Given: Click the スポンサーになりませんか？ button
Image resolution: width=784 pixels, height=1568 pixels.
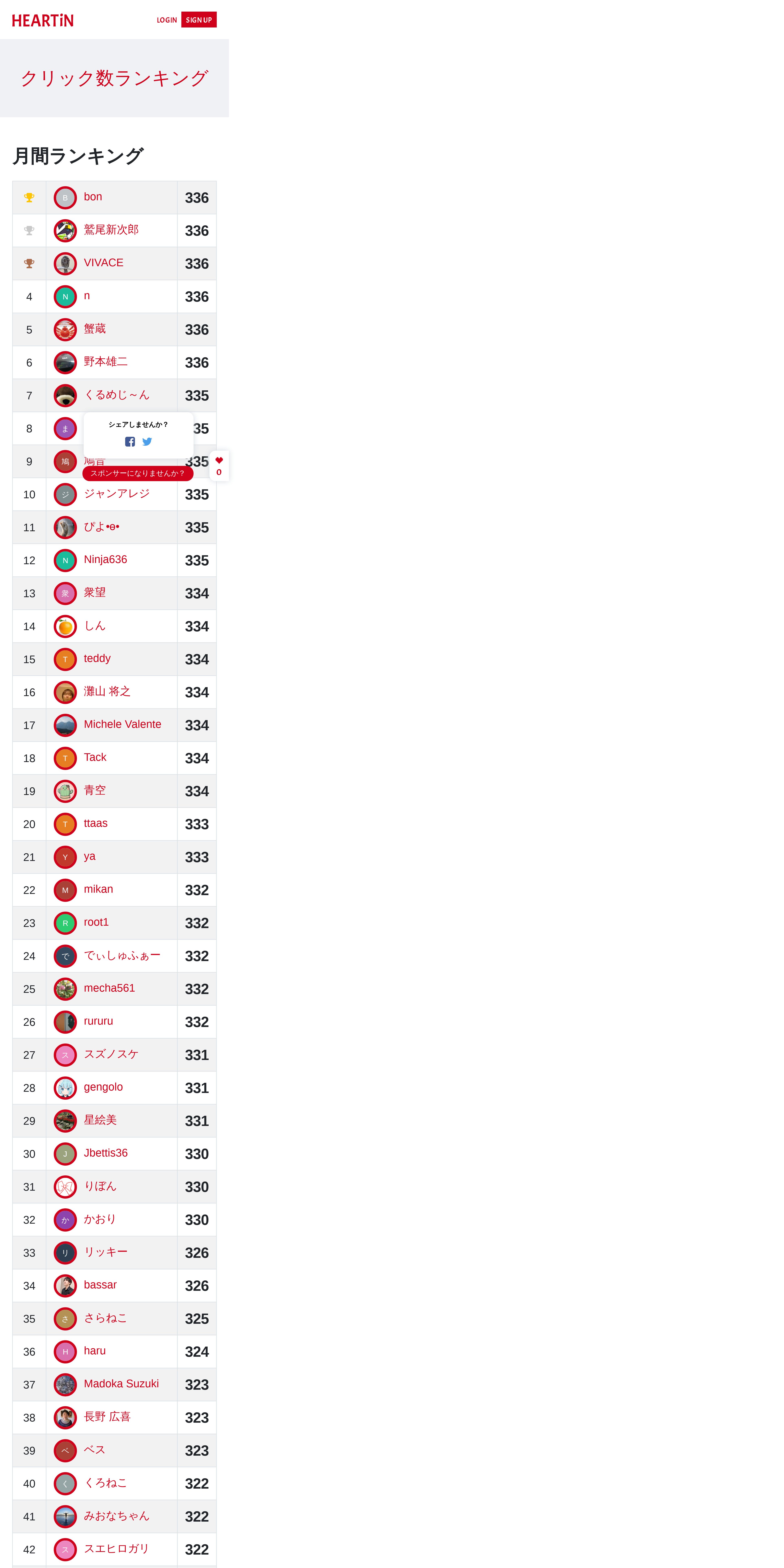Looking at the screenshot, I should coord(138,473).
